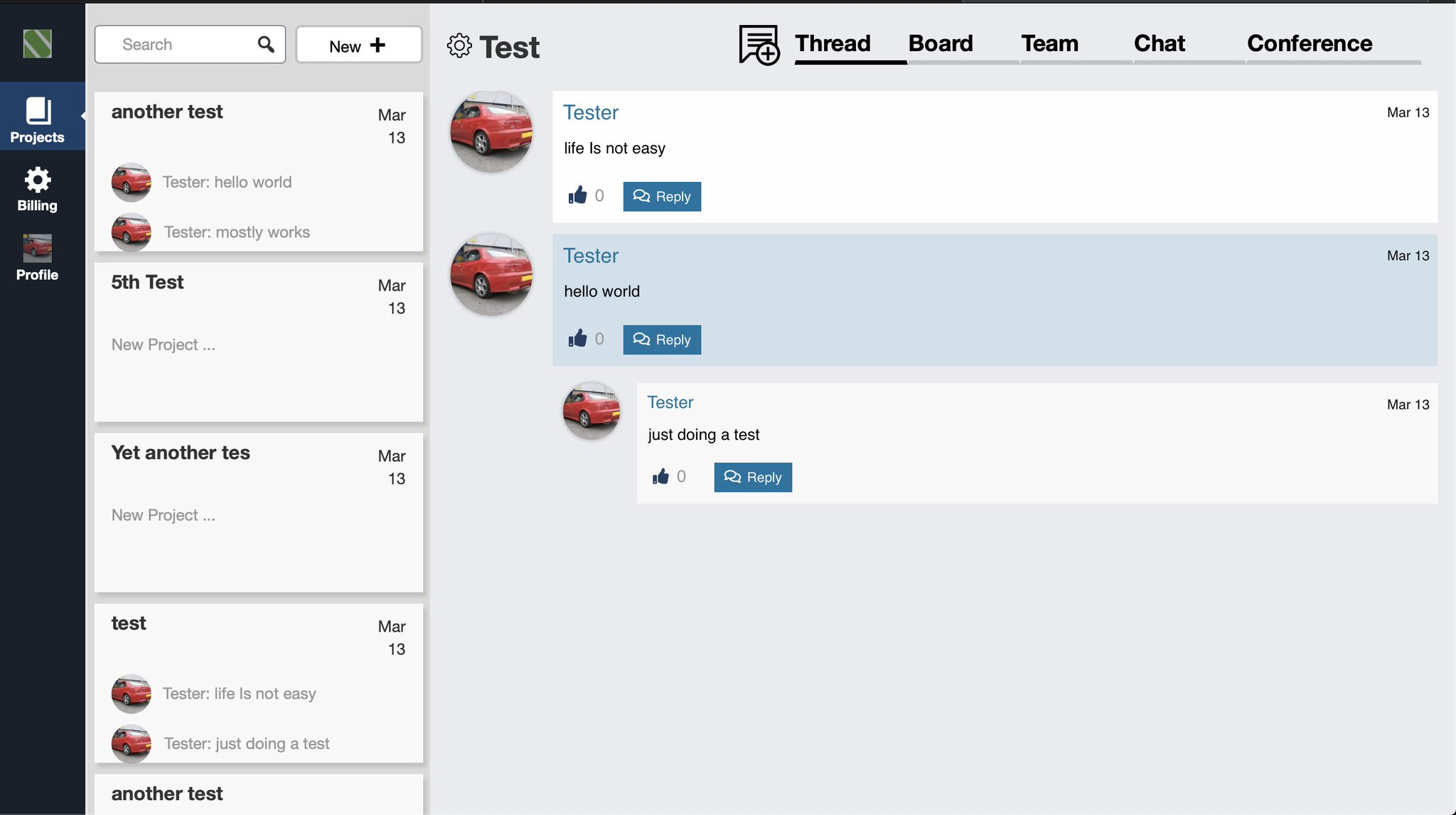Select 'Tester: life Is not easy' preview
The height and width of the screenshot is (815, 1456).
pos(239,693)
